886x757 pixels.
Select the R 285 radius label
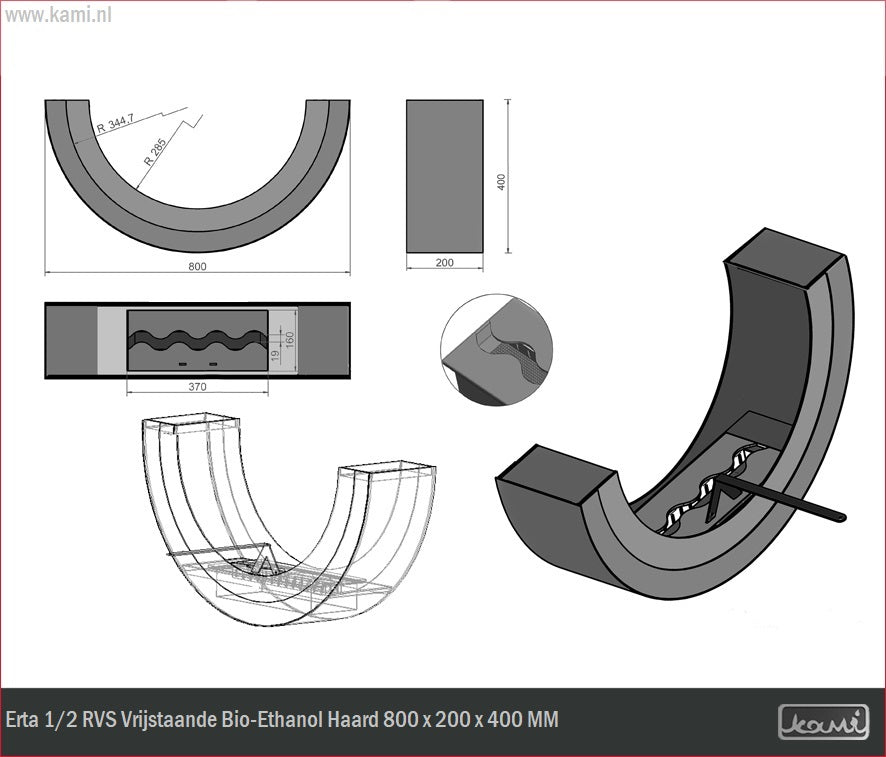155,150
